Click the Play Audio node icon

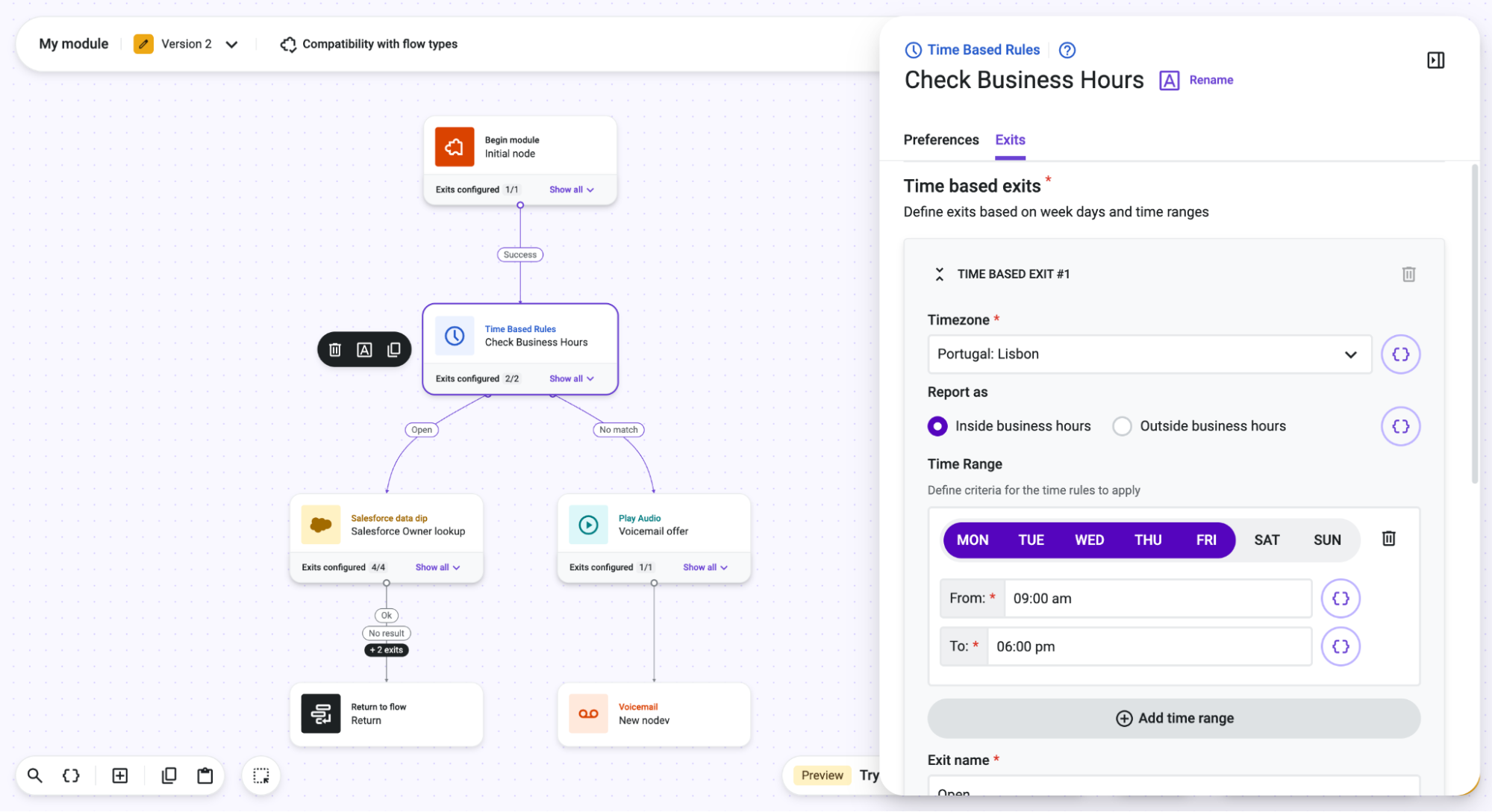pos(588,525)
